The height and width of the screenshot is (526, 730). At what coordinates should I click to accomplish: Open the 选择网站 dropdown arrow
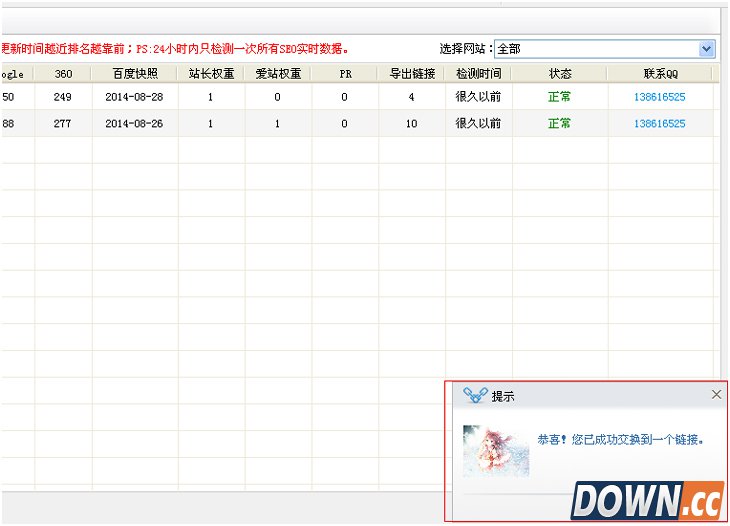point(706,49)
